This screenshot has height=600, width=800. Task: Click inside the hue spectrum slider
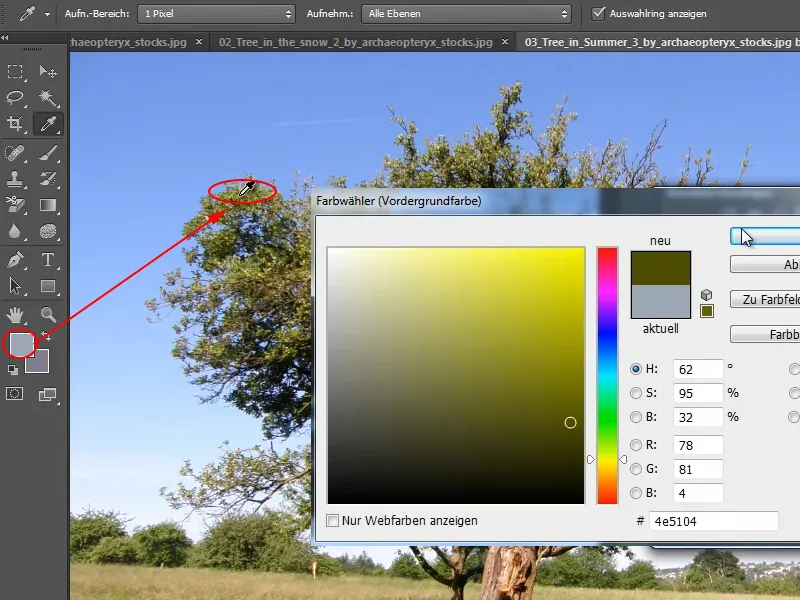point(607,376)
